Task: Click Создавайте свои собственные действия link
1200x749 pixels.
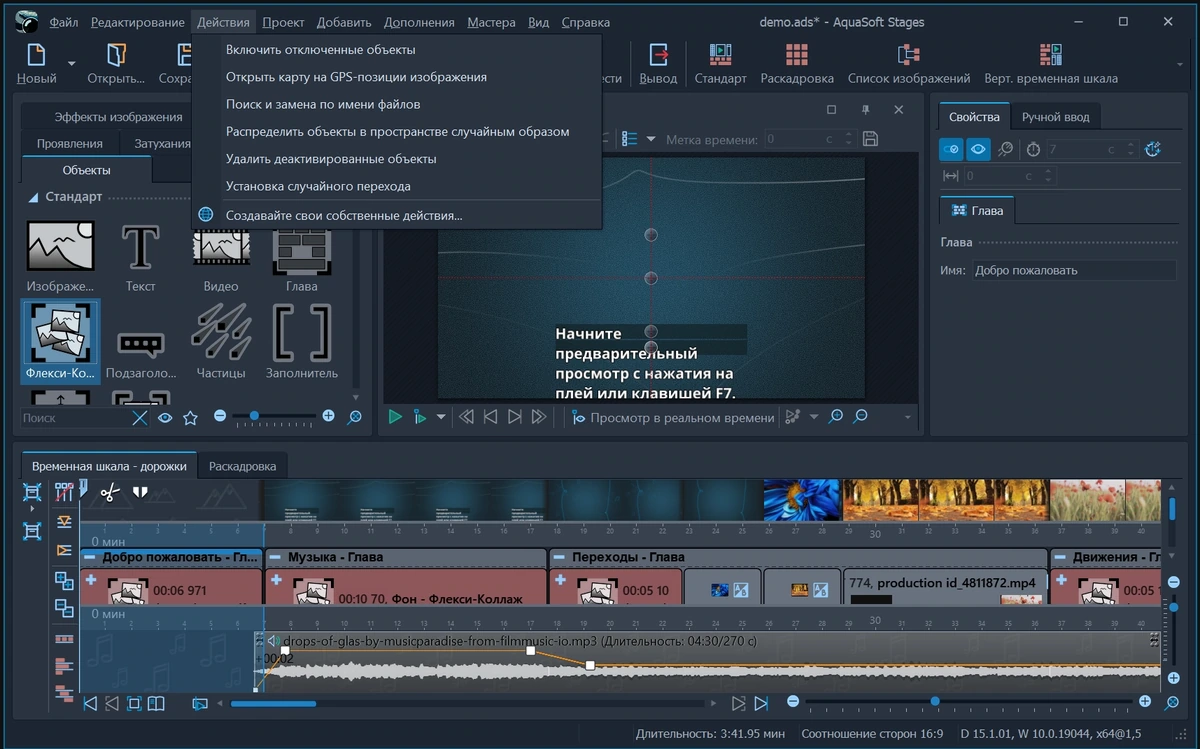Action: point(344,214)
